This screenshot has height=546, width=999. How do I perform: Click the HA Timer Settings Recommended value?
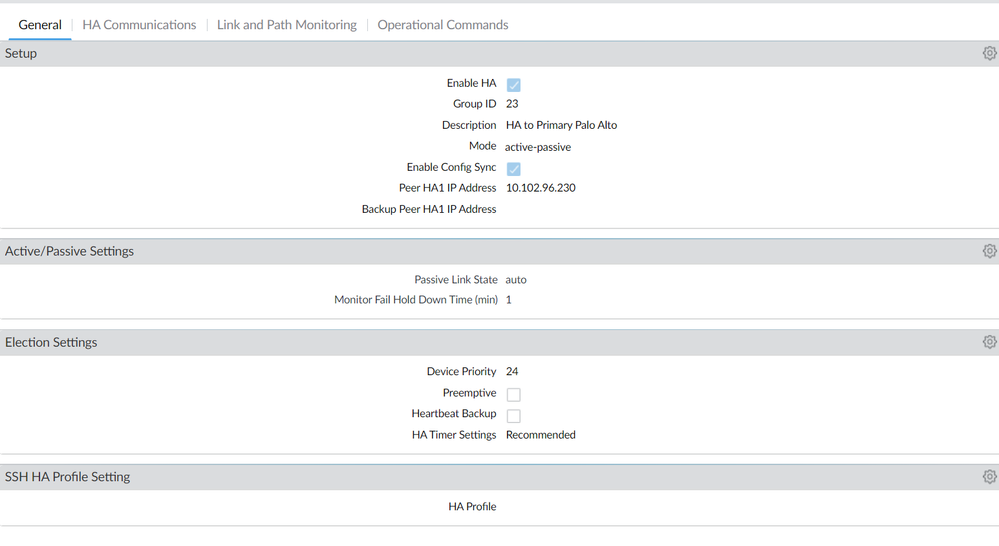pos(540,435)
